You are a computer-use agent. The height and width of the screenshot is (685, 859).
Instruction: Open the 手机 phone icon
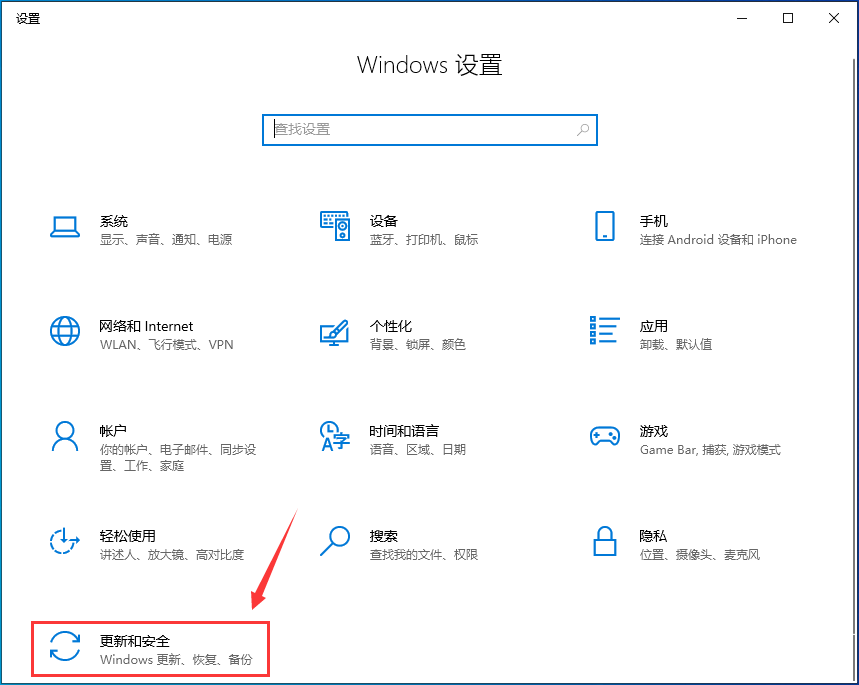pyautogui.click(x=605, y=226)
